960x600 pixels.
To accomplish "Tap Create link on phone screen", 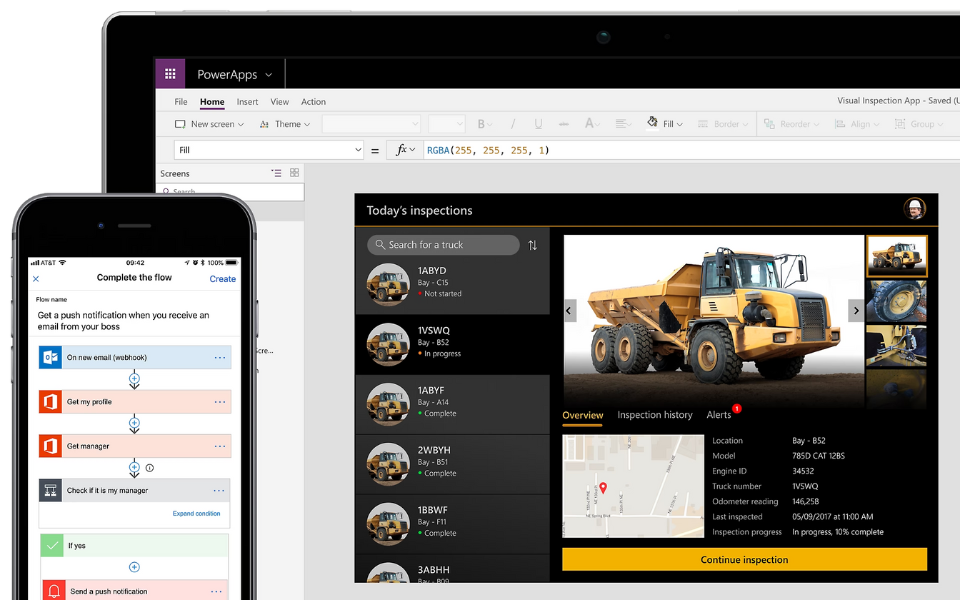I will click(222, 279).
